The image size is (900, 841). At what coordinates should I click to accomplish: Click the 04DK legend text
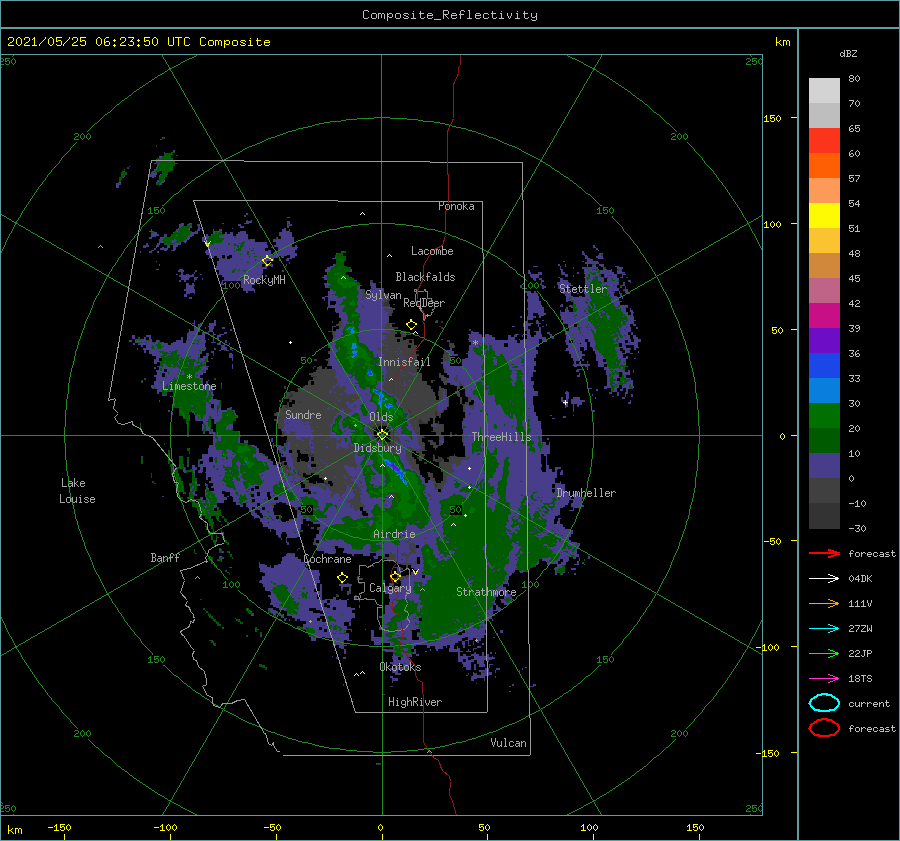pyautogui.click(x=860, y=579)
